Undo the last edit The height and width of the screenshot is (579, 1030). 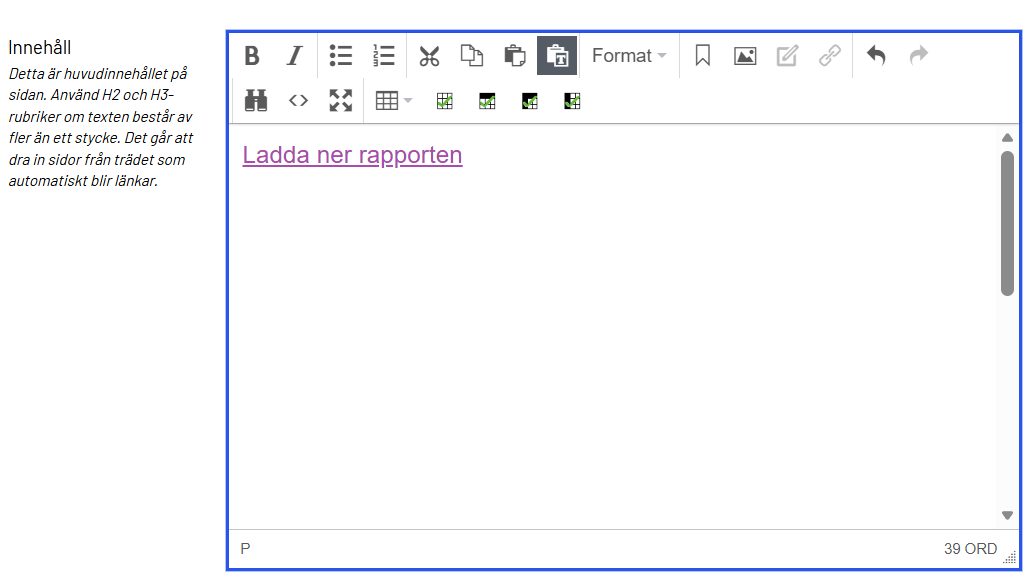876,56
